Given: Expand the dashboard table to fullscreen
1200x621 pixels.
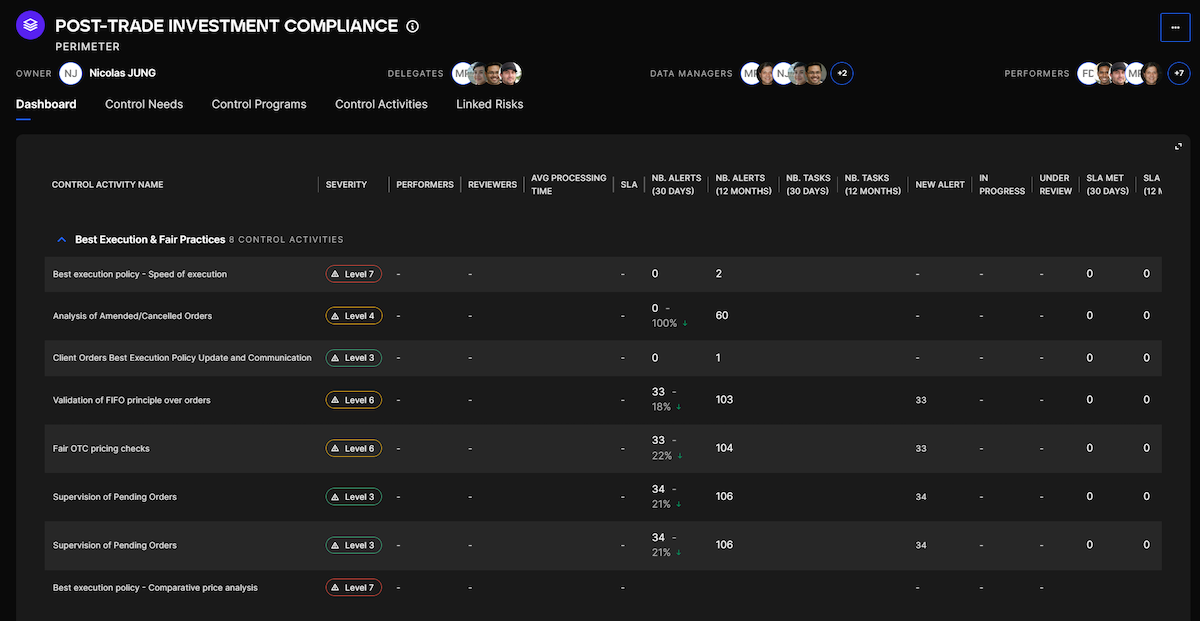Looking at the screenshot, I should (1178, 147).
